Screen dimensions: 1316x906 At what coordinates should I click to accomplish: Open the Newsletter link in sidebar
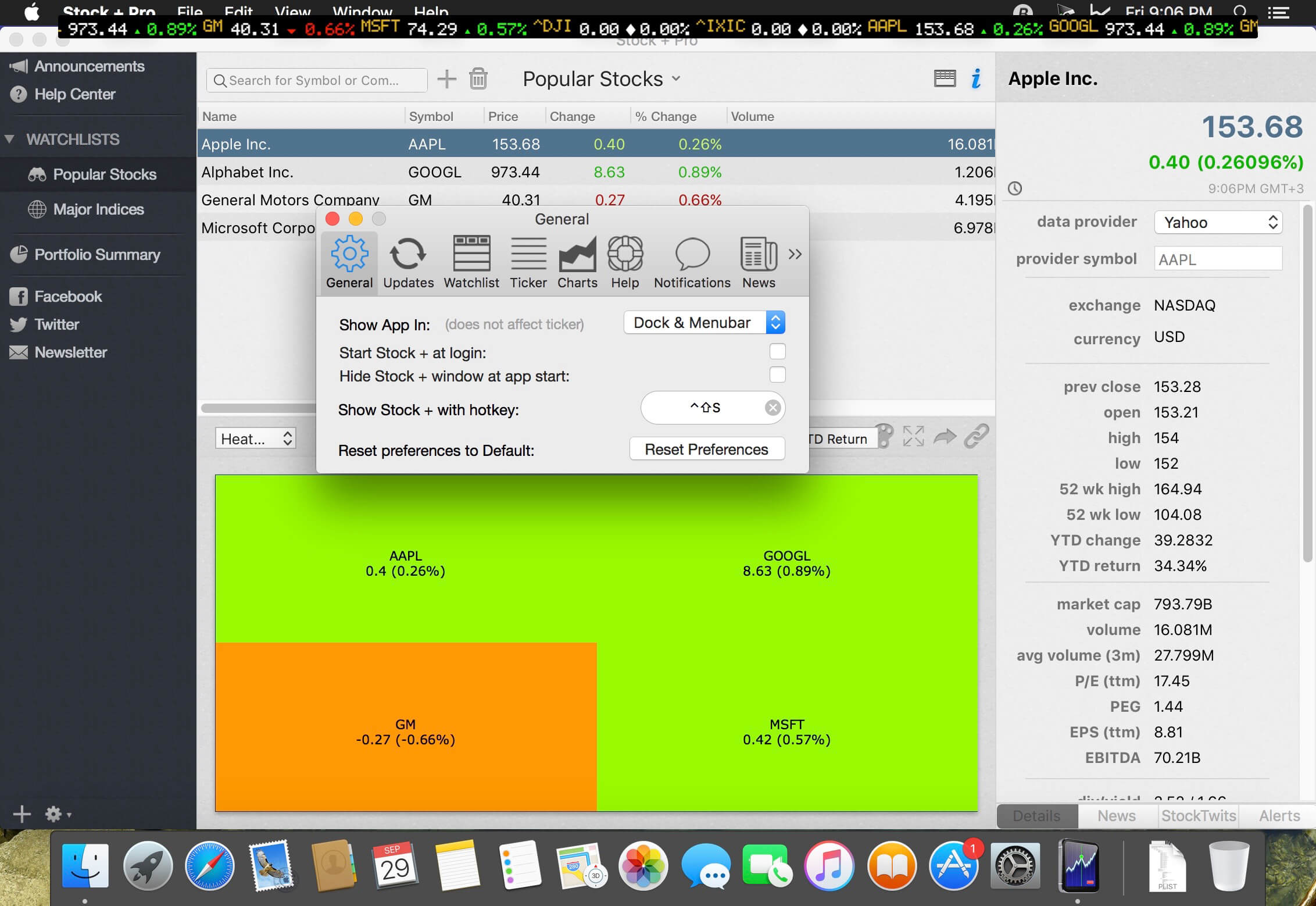pyautogui.click(x=58, y=352)
